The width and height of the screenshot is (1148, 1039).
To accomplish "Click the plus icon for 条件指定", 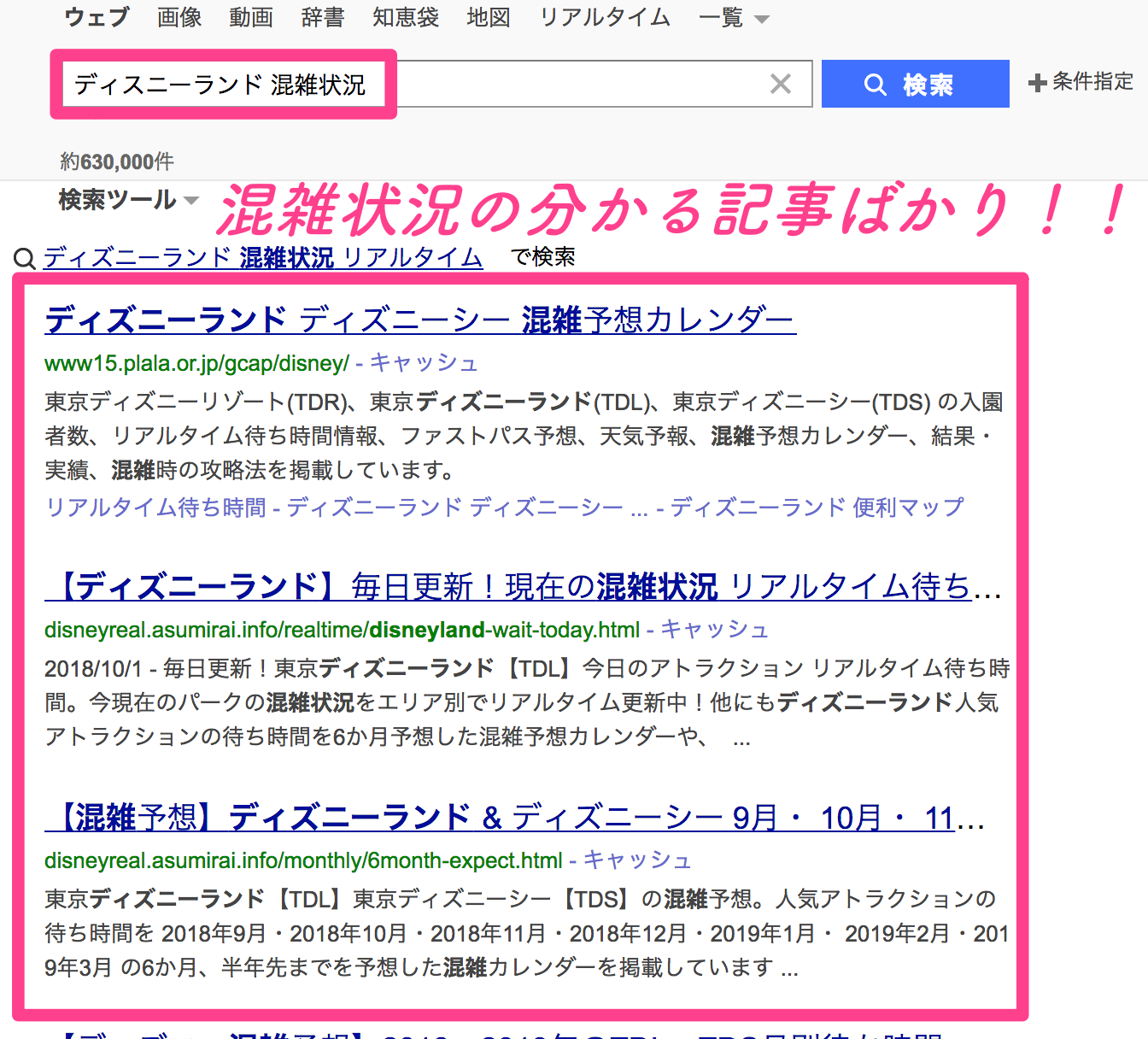I will 1038,83.
